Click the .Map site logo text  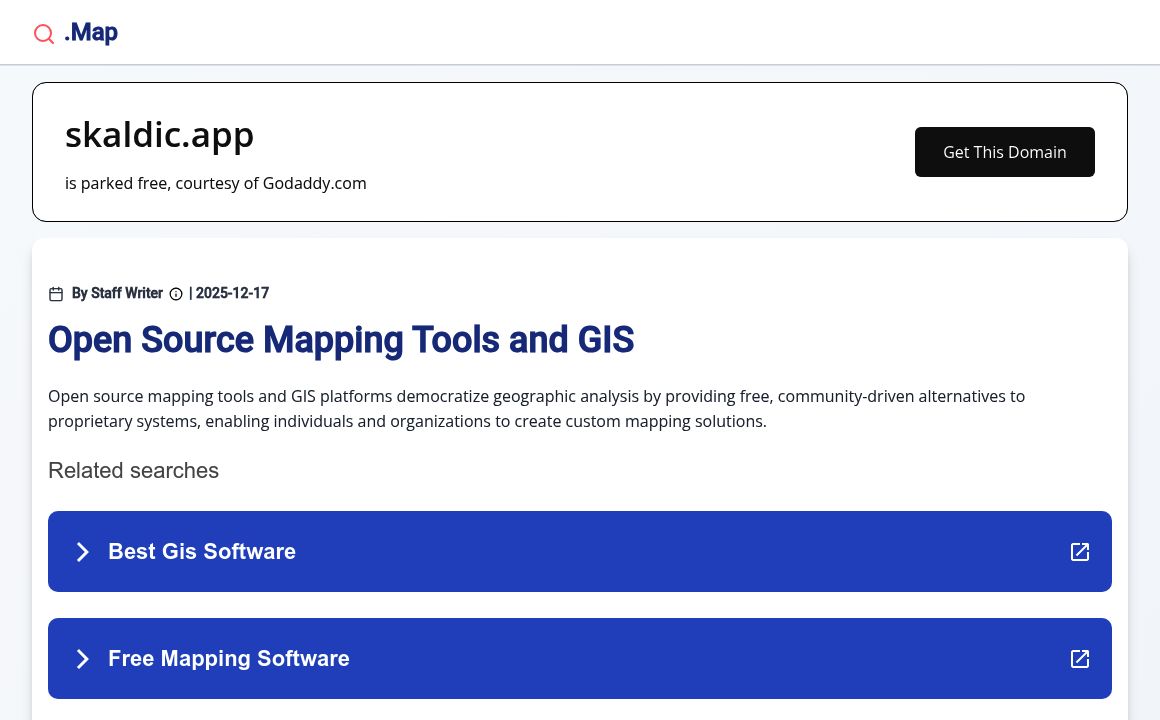(91, 33)
